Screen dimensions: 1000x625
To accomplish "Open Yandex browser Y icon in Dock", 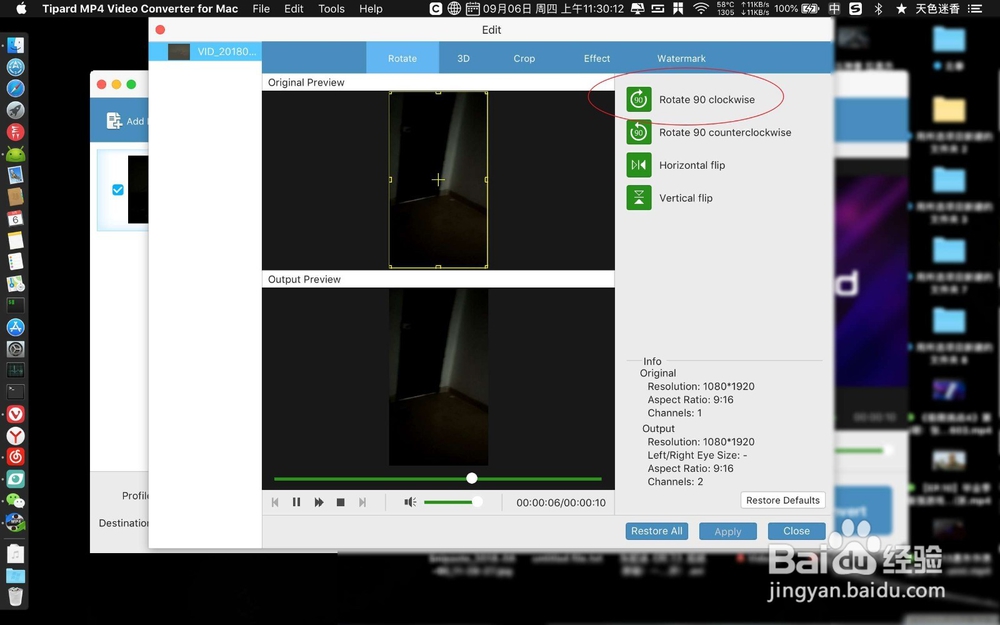I will (15, 436).
